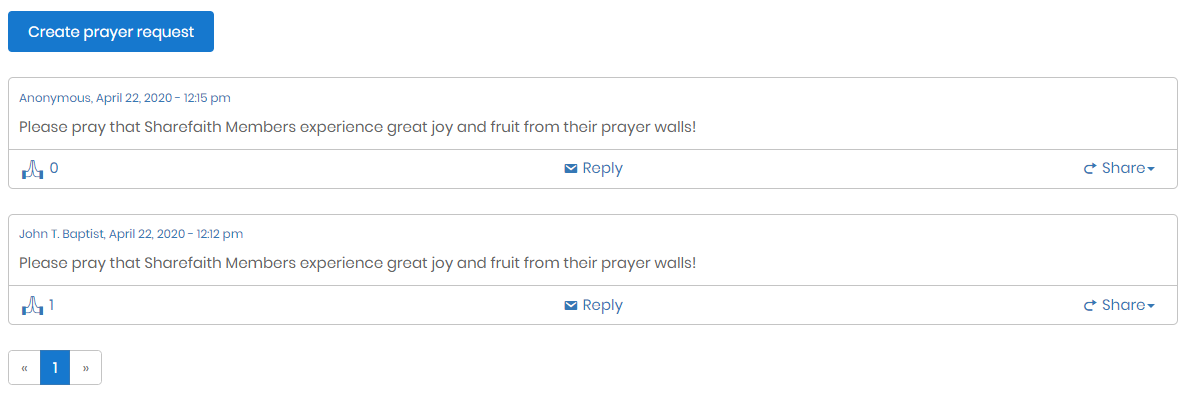This screenshot has width=1188, height=398.
Task: Select page 1 in pagination
Action: [55, 368]
